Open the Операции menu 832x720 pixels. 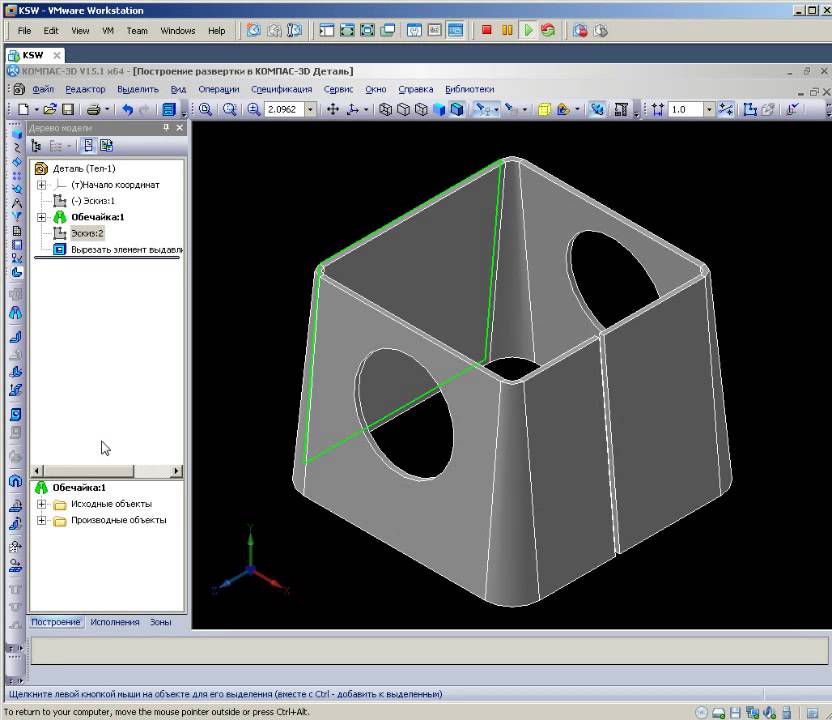[218, 89]
